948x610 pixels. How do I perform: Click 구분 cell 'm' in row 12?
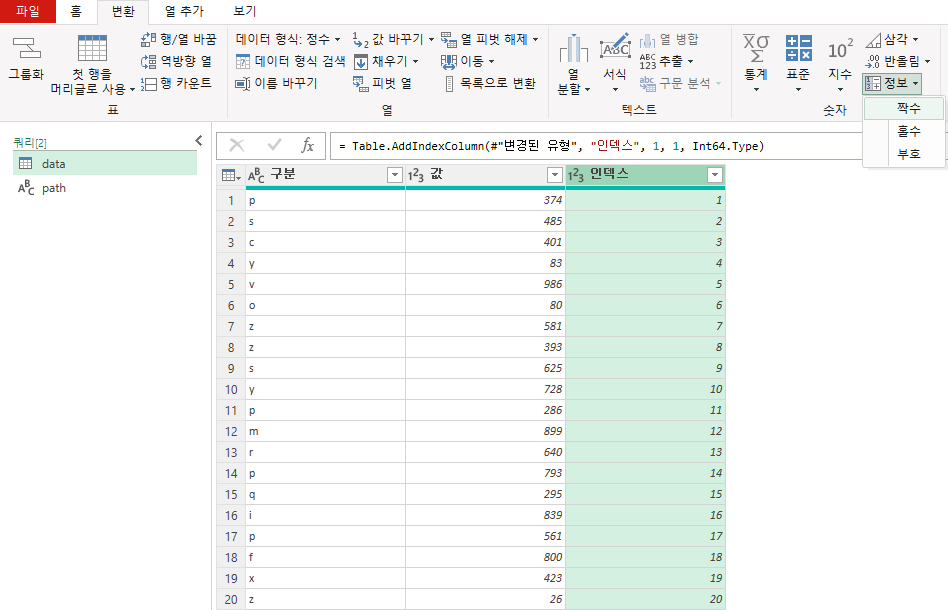coord(325,431)
